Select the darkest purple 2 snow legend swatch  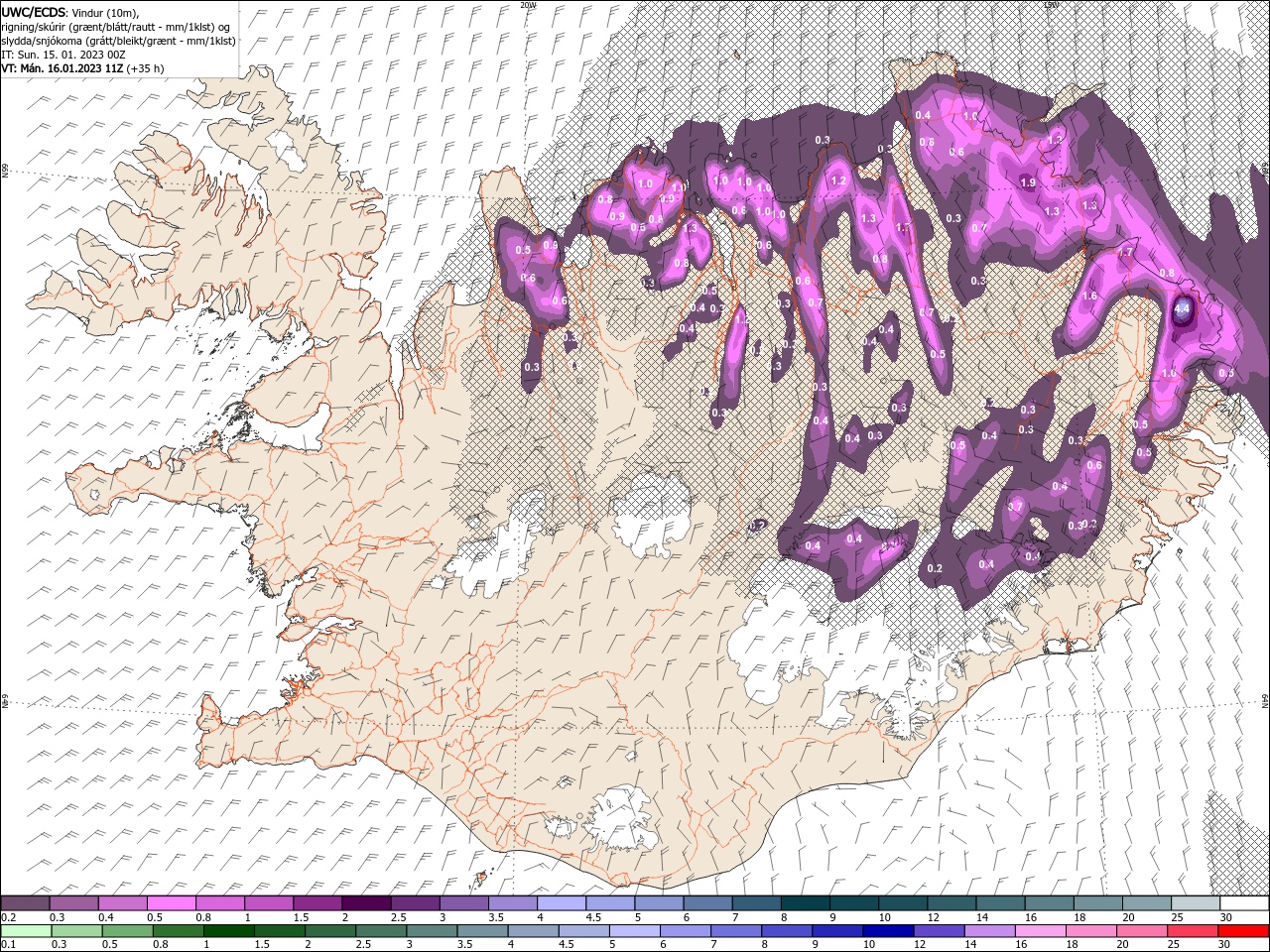[367, 902]
